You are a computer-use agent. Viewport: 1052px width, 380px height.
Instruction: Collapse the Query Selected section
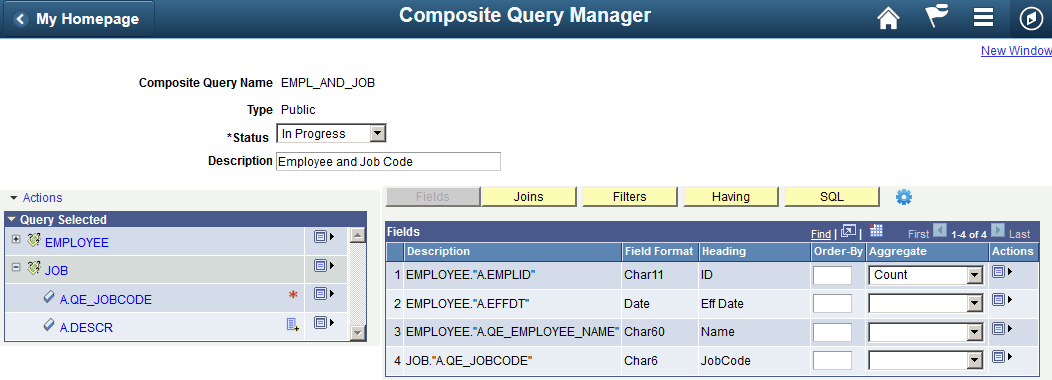click(12, 220)
